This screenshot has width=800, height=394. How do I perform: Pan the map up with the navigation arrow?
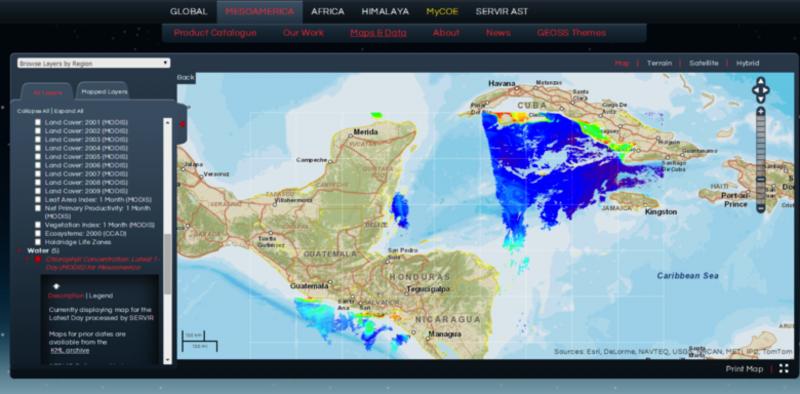click(761, 82)
